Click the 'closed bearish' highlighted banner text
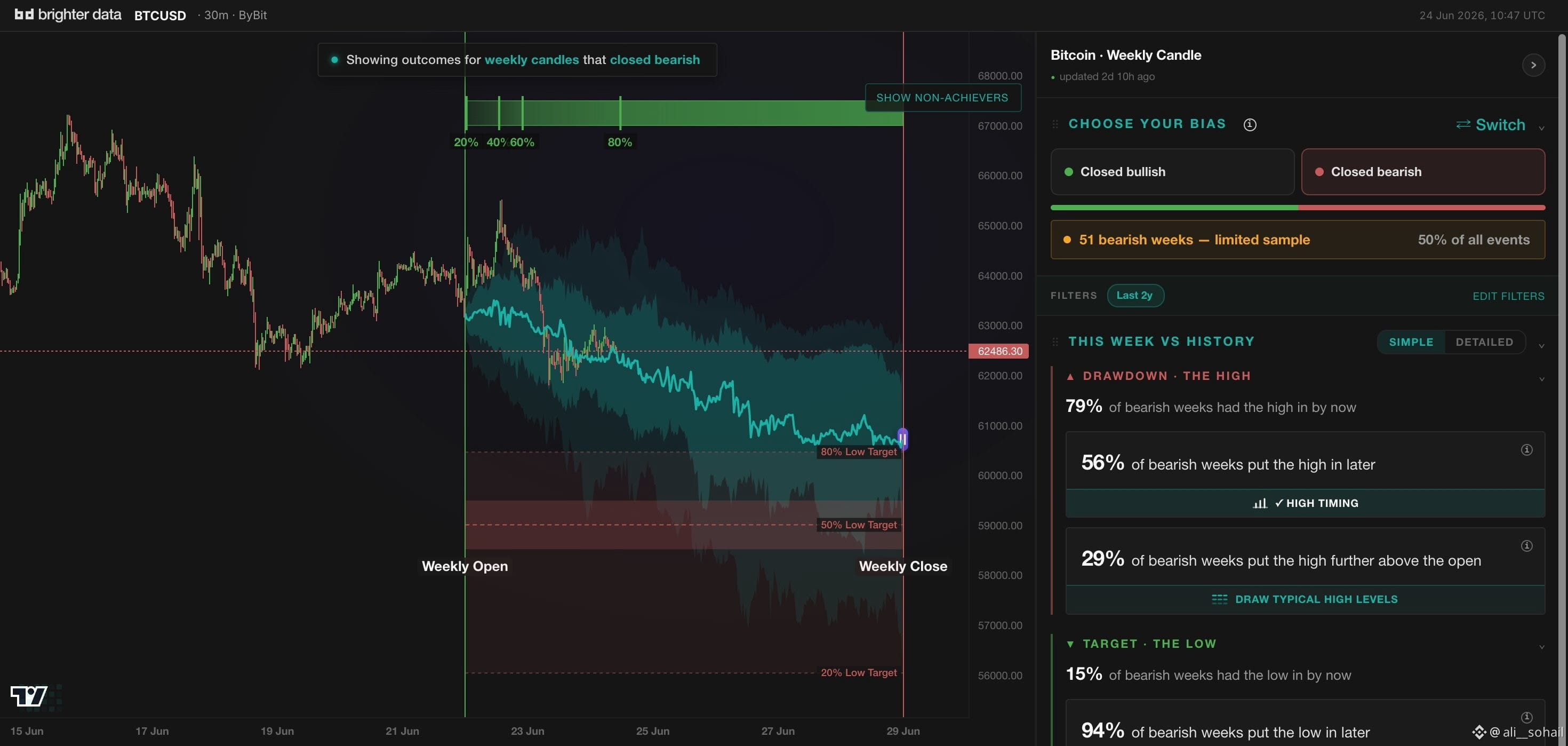Image resolution: width=1568 pixels, height=746 pixels. [655, 60]
